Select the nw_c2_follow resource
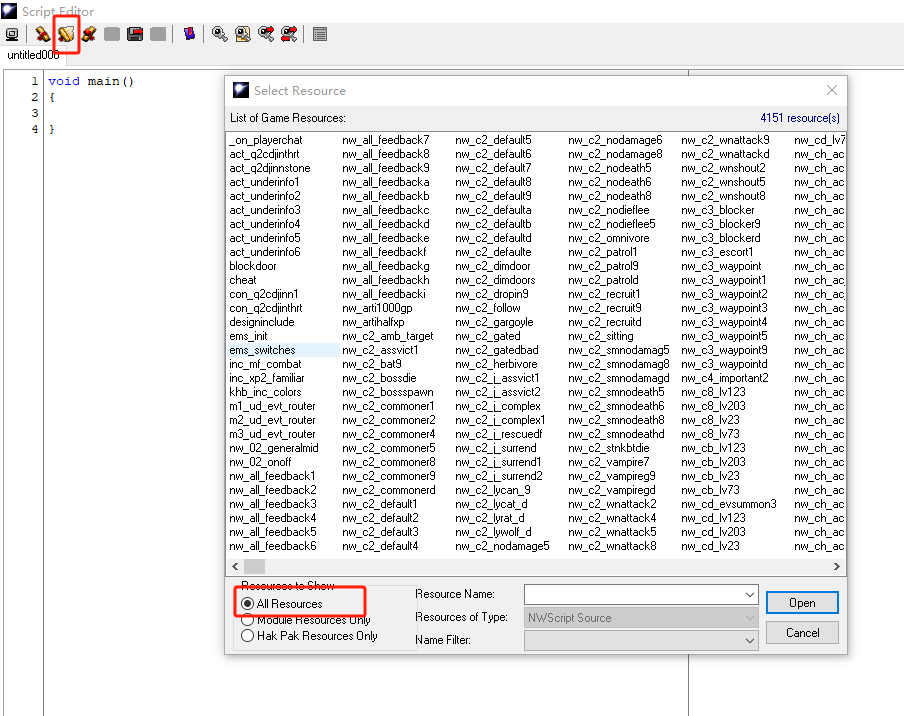The width and height of the screenshot is (904, 716). (x=488, y=308)
